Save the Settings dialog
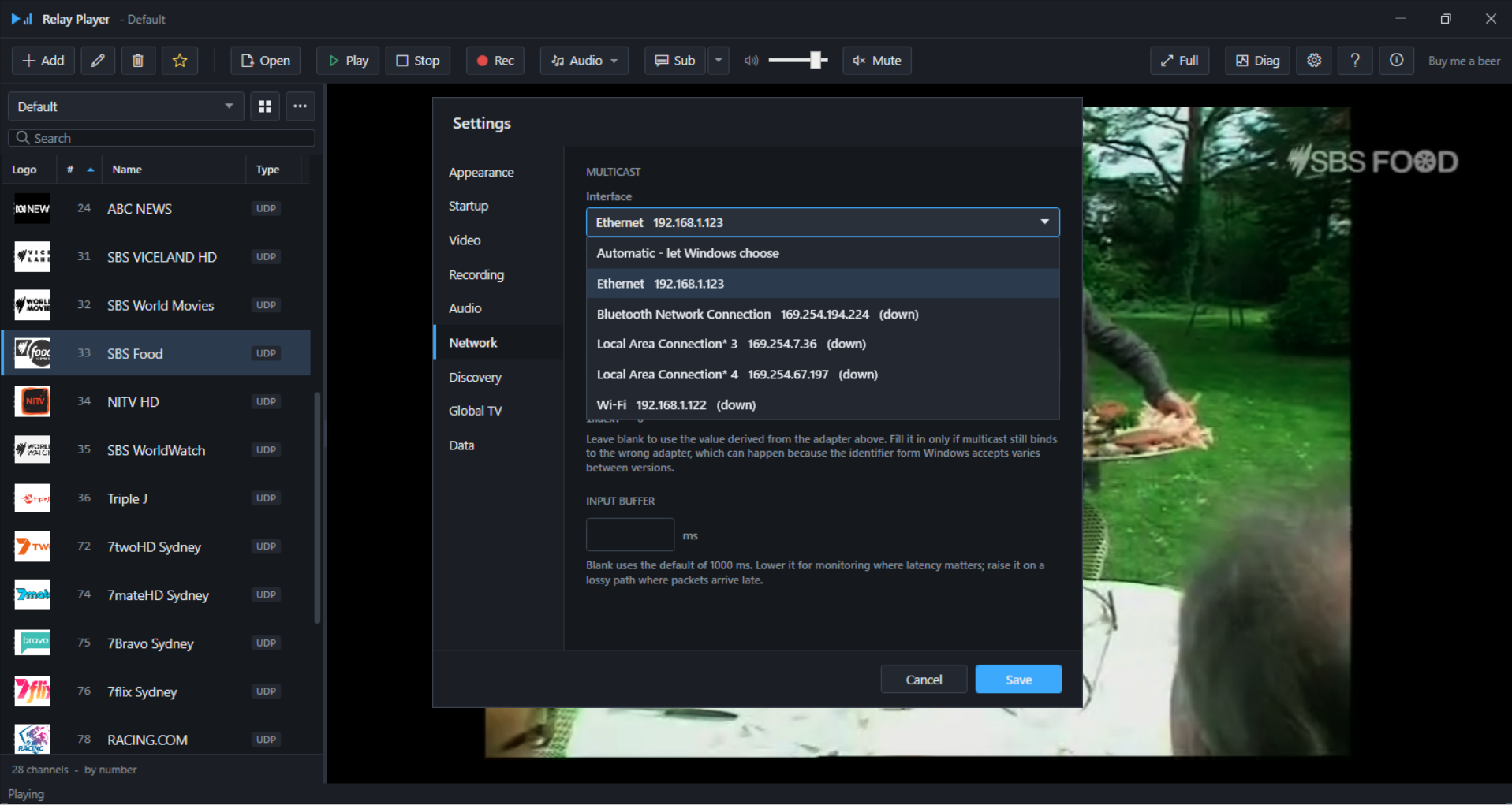This screenshot has width=1512, height=805. (x=1018, y=680)
